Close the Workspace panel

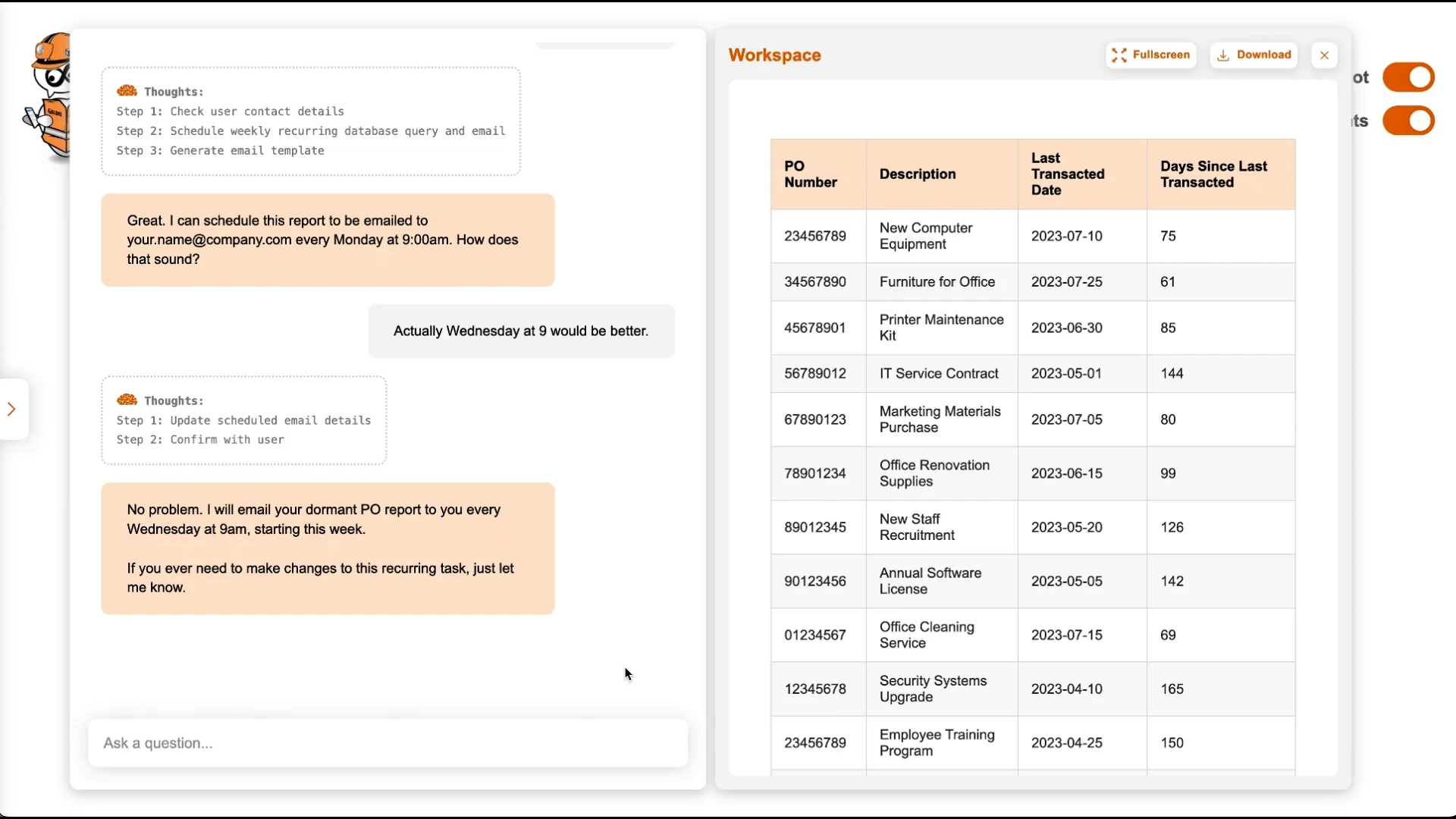pyautogui.click(x=1324, y=55)
